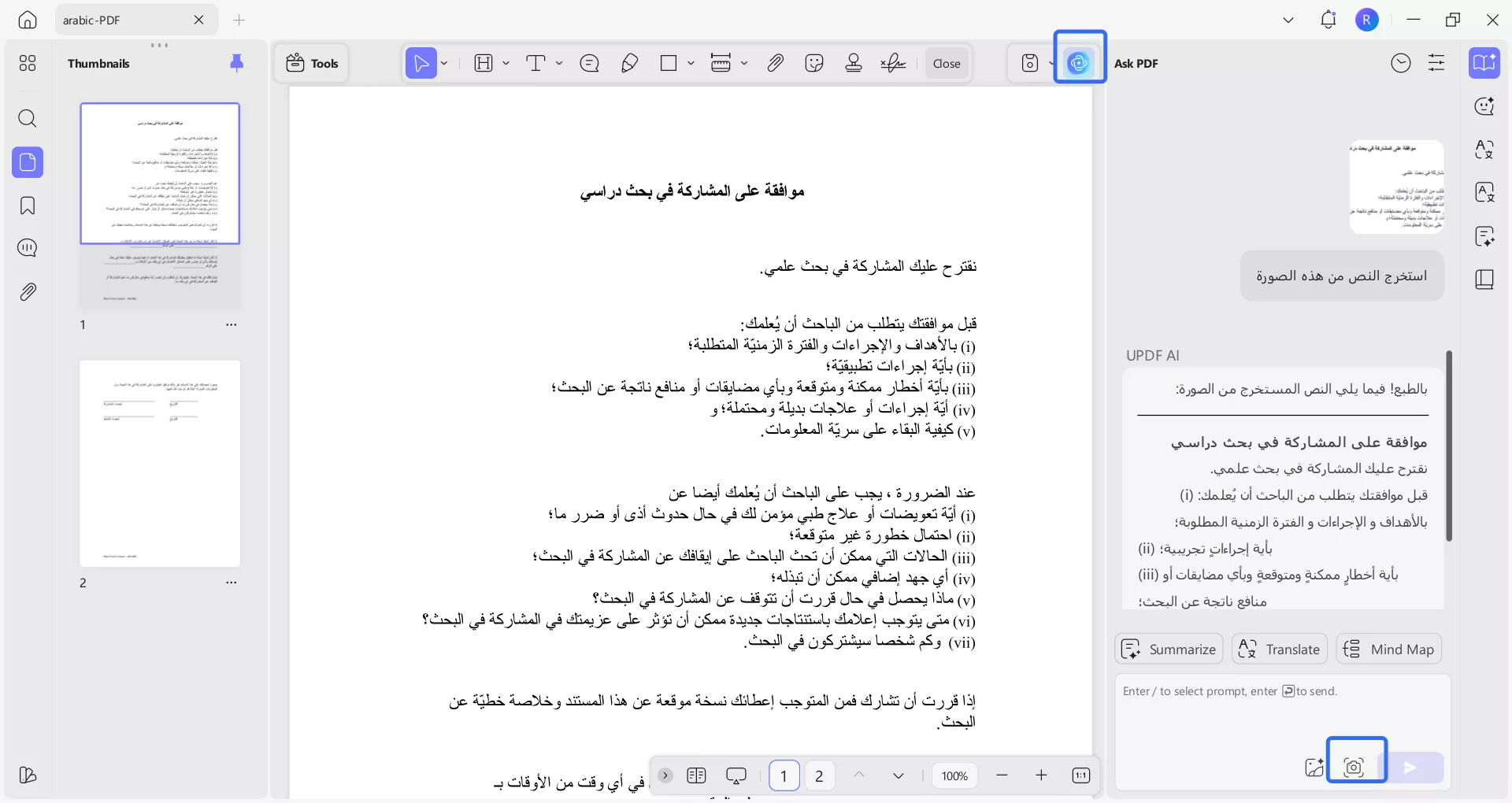Open the signature tool
The image size is (1512, 803).
click(892, 63)
